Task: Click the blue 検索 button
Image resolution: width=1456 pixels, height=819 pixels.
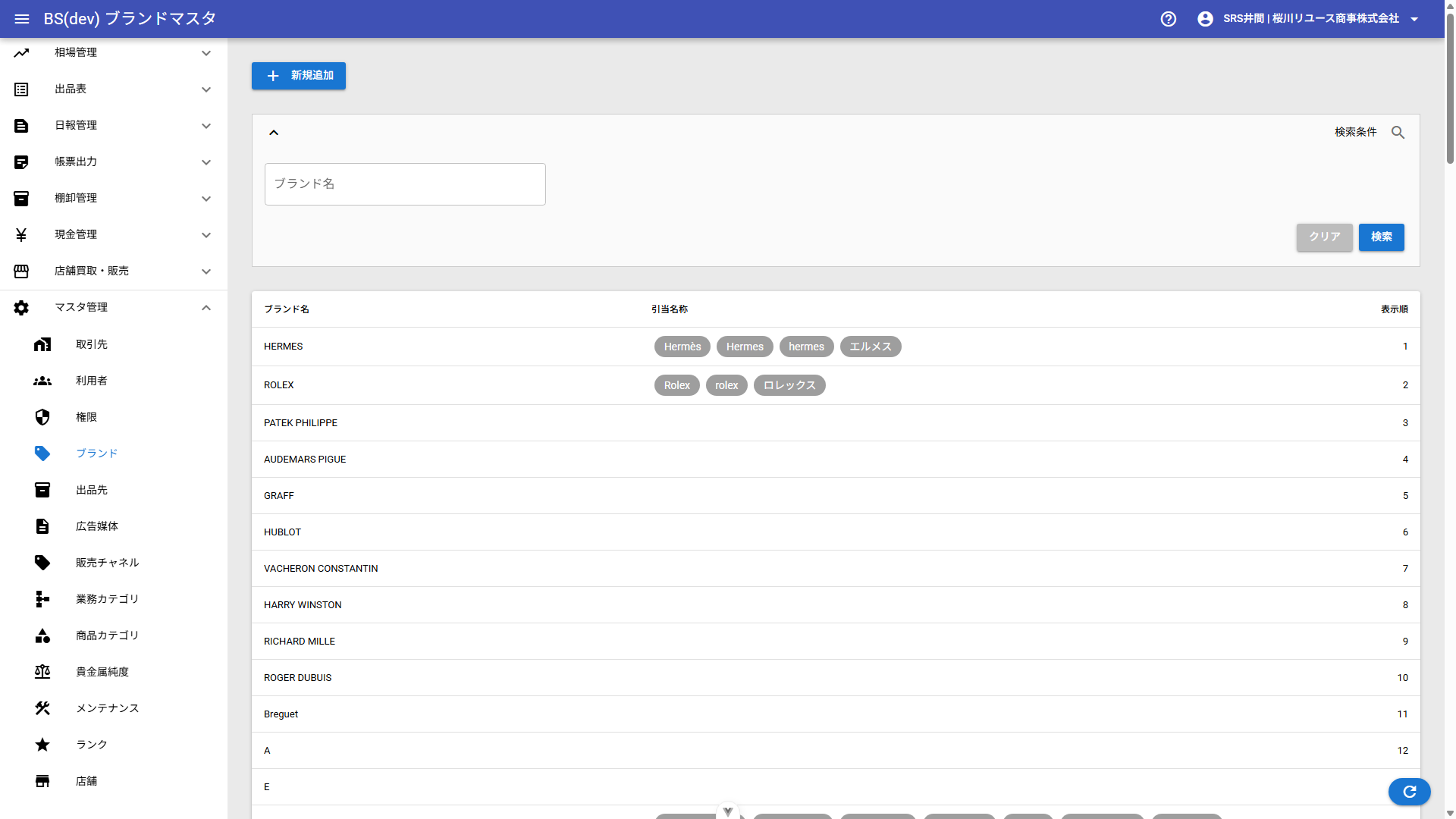Action: point(1381,237)
